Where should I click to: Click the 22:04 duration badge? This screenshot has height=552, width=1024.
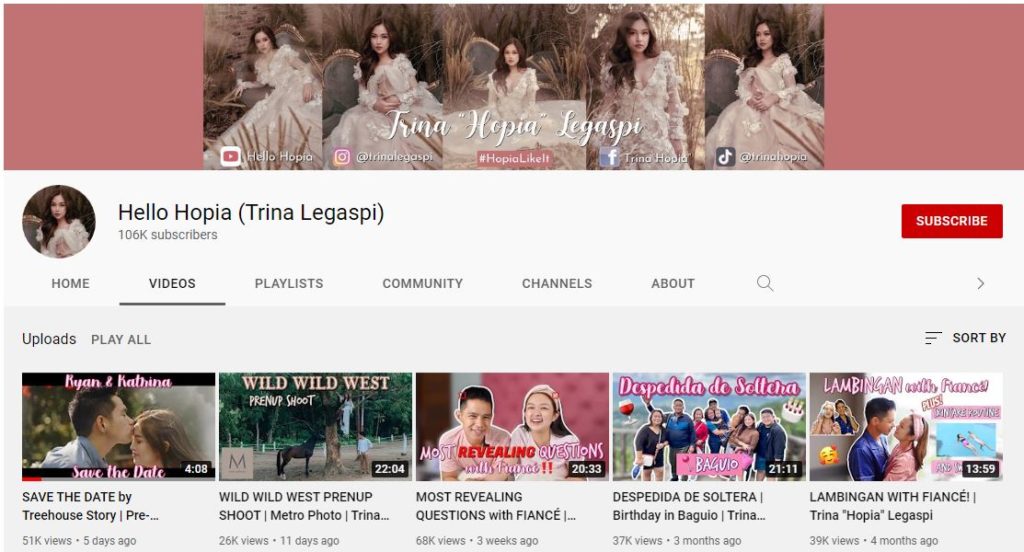coord(389,469)
